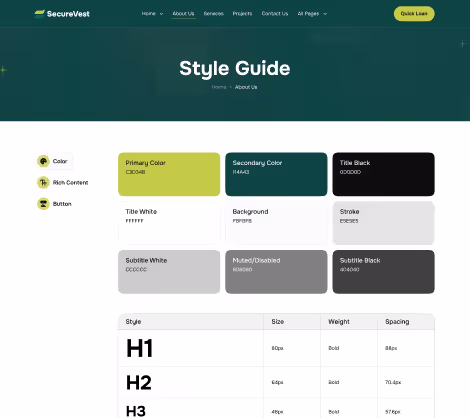Pick the Background color swatch
The width and height of the screenshot is (470, 418).
point(276,223)
